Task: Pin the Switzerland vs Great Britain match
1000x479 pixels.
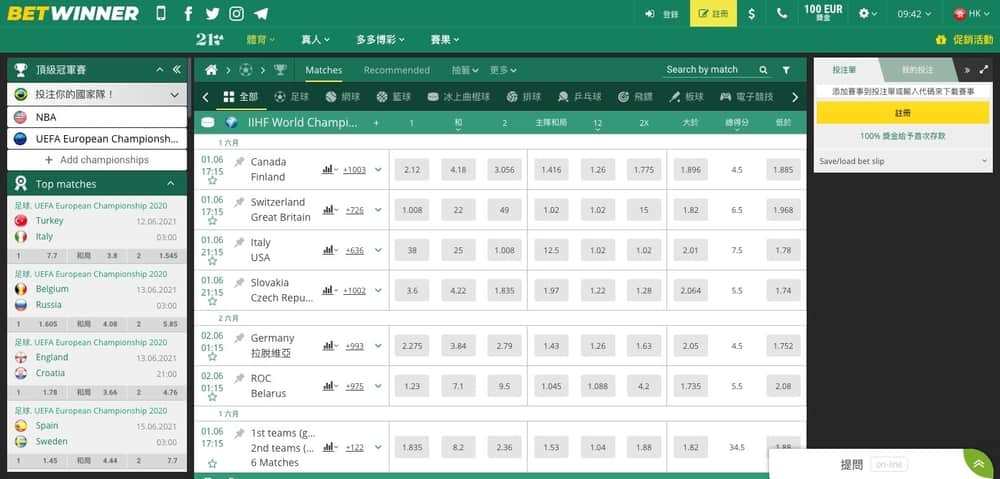Action: [x=239, y=202]
